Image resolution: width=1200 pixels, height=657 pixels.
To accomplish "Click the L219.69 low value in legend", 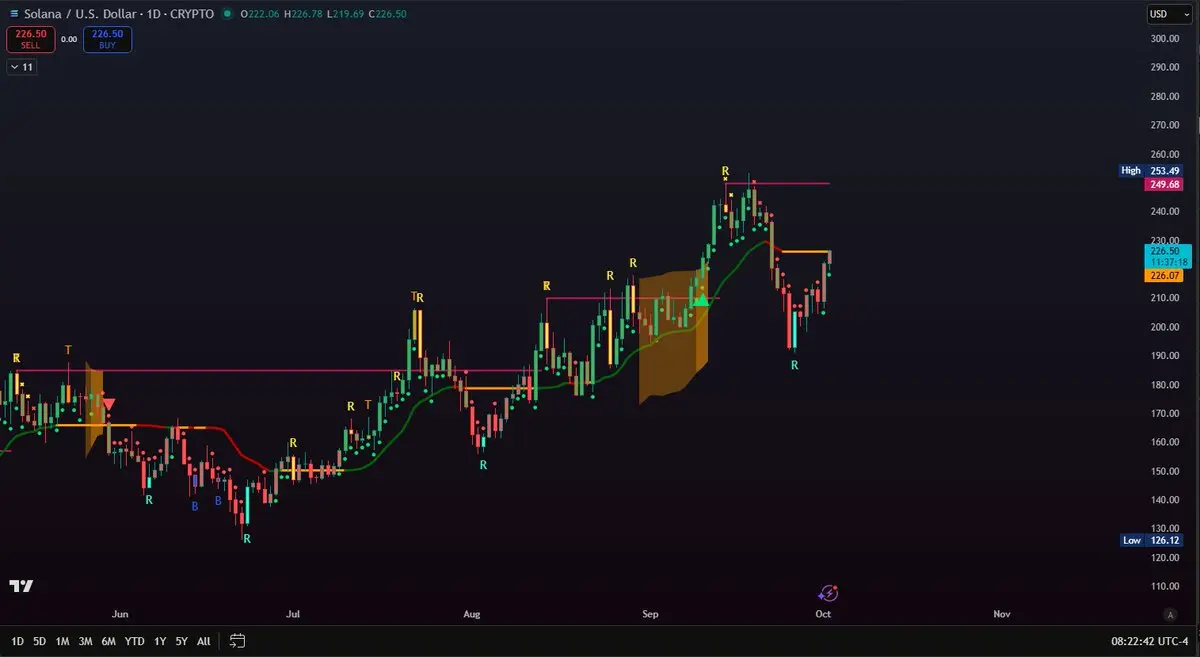I will [x=345, y=14].
